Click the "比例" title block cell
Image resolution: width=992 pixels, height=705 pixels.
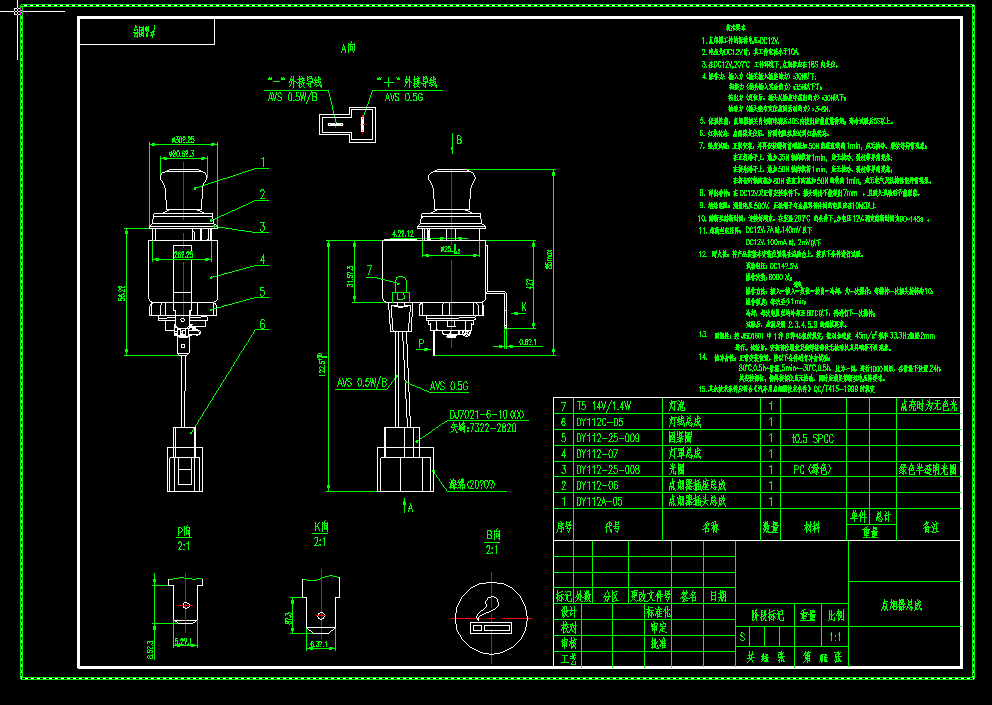pyautogui.click(x=836, y=615)
